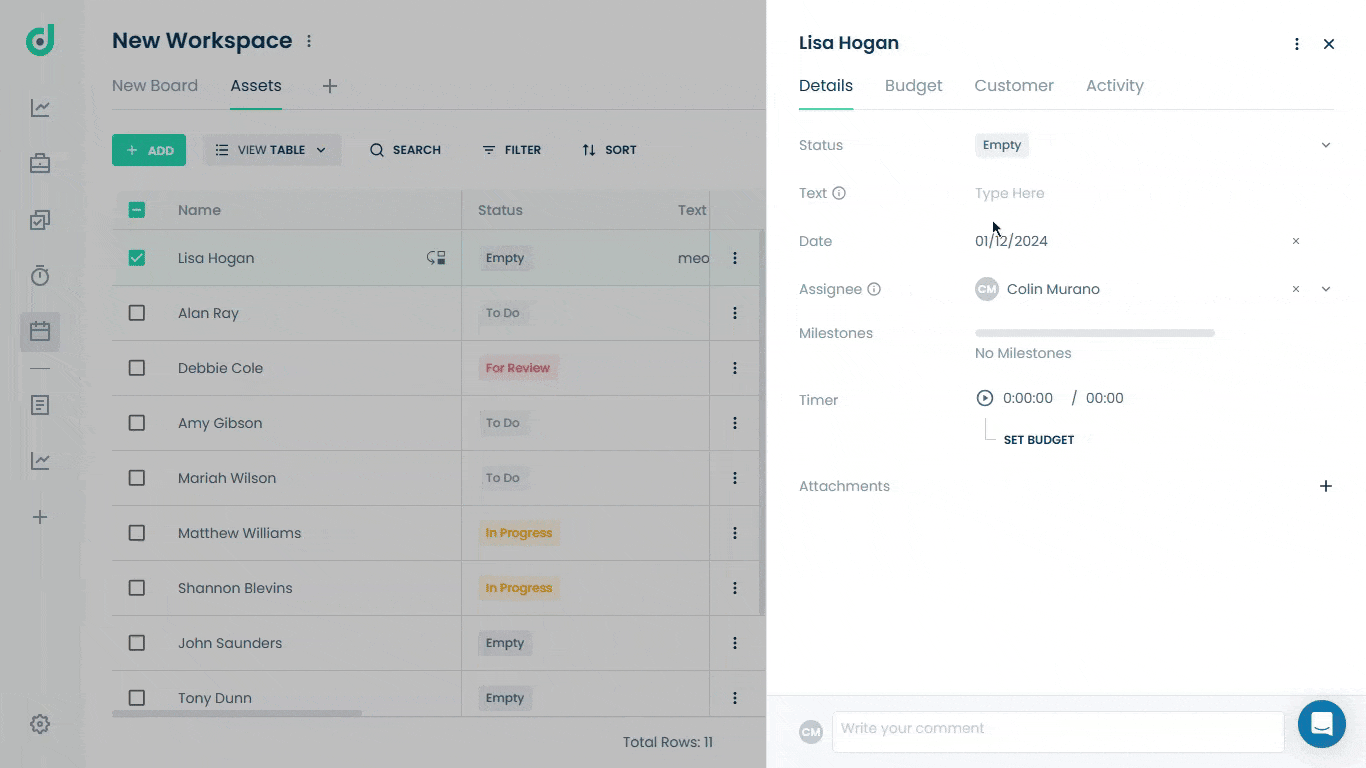1366x768 pixels.
Task: Open the calendar icon in sidebar
Action: (40, 331)
